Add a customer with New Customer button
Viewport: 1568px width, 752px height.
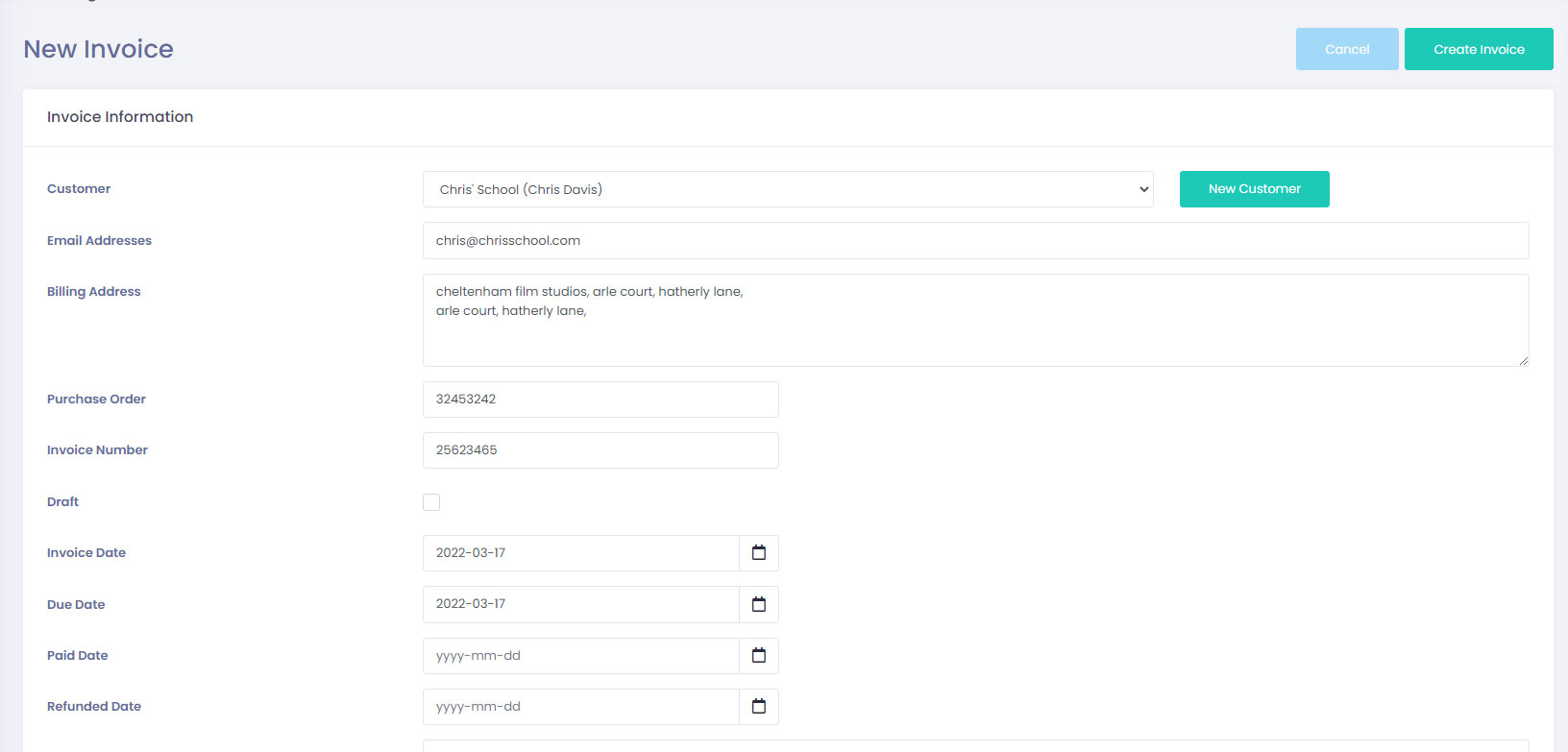coord(1254,189)
